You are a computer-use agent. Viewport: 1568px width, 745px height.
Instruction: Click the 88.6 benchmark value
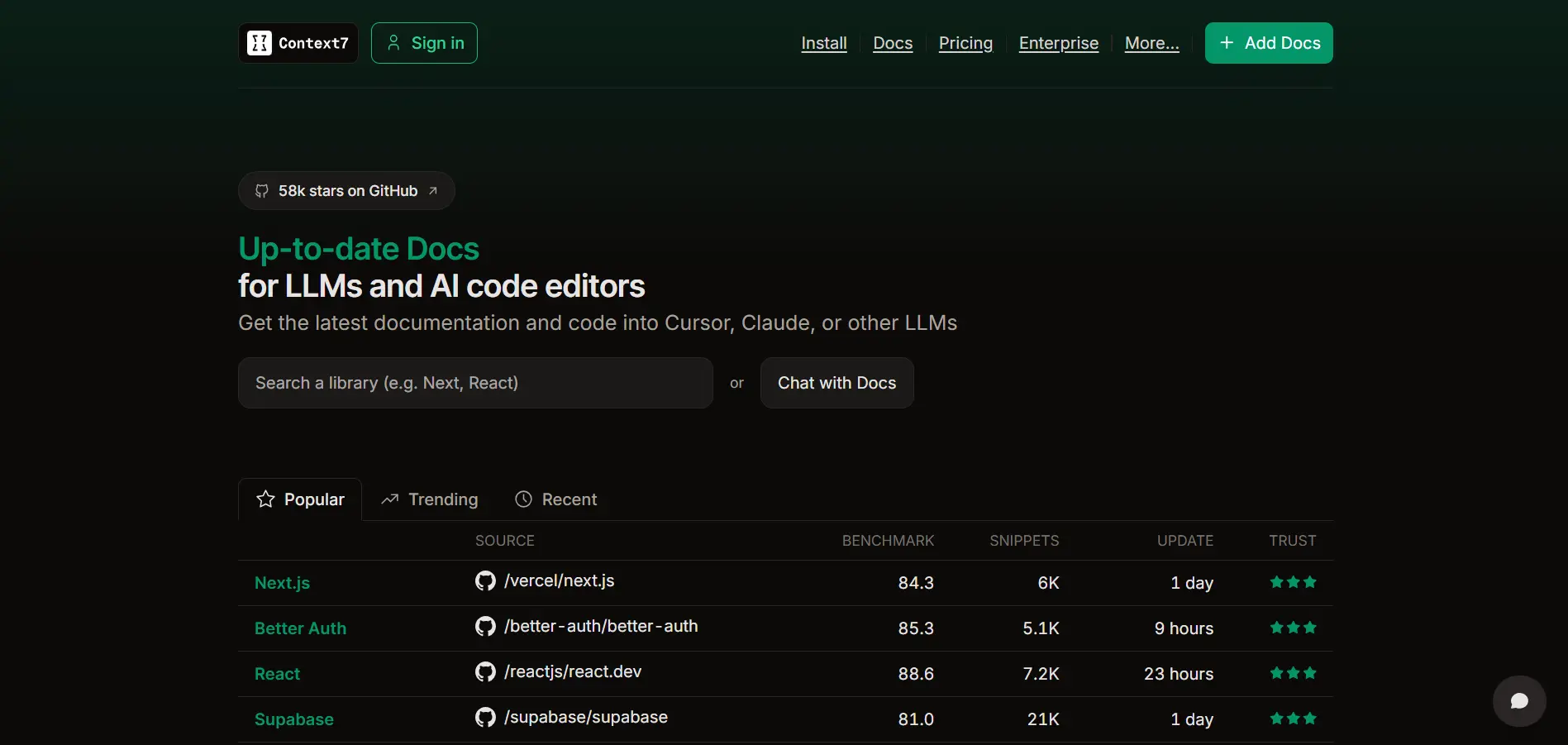[916, 674]
